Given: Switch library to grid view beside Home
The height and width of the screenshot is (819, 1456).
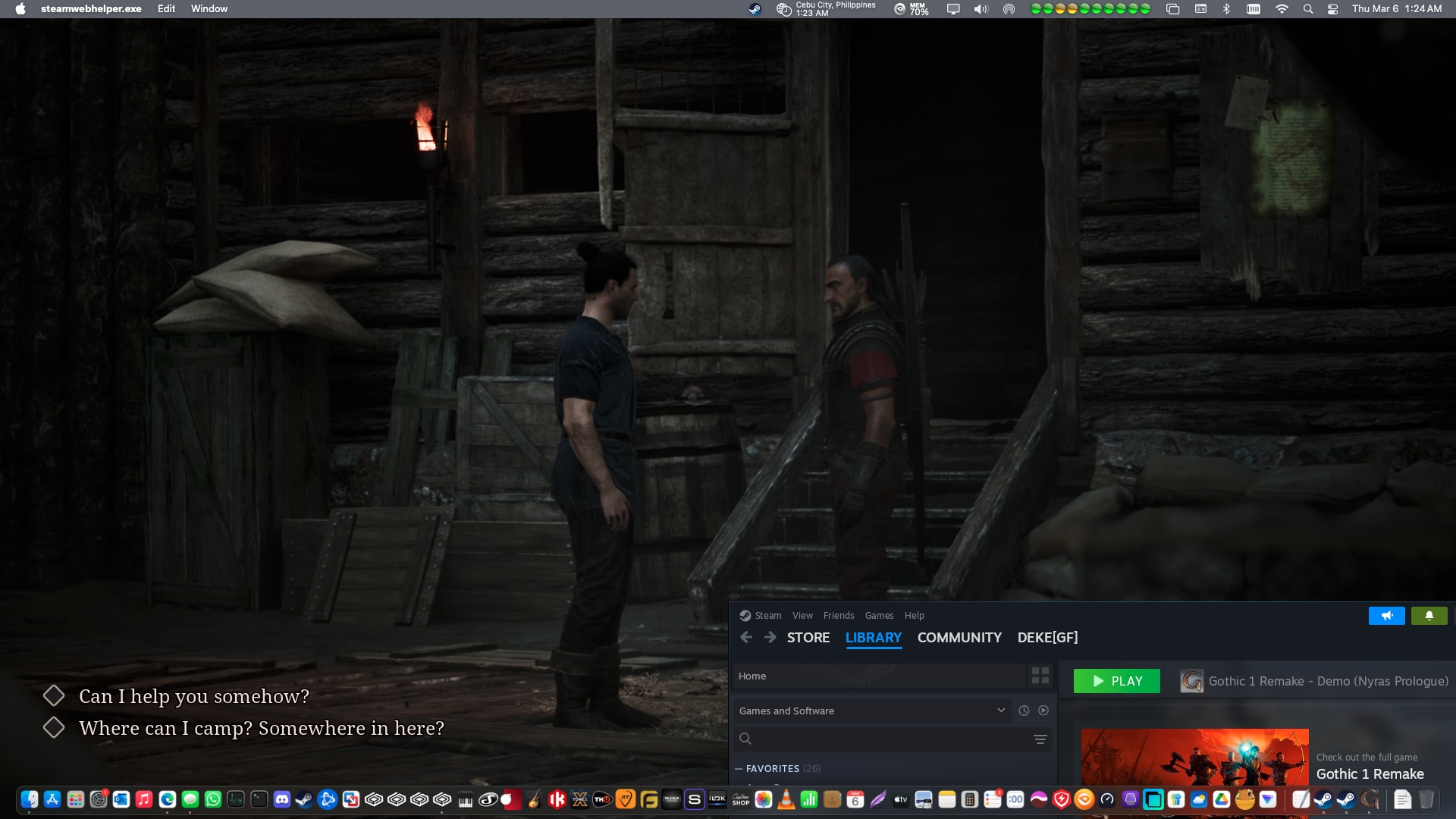Looking at the screenshot, I should pyautogui.click(x=1040, y=676).
